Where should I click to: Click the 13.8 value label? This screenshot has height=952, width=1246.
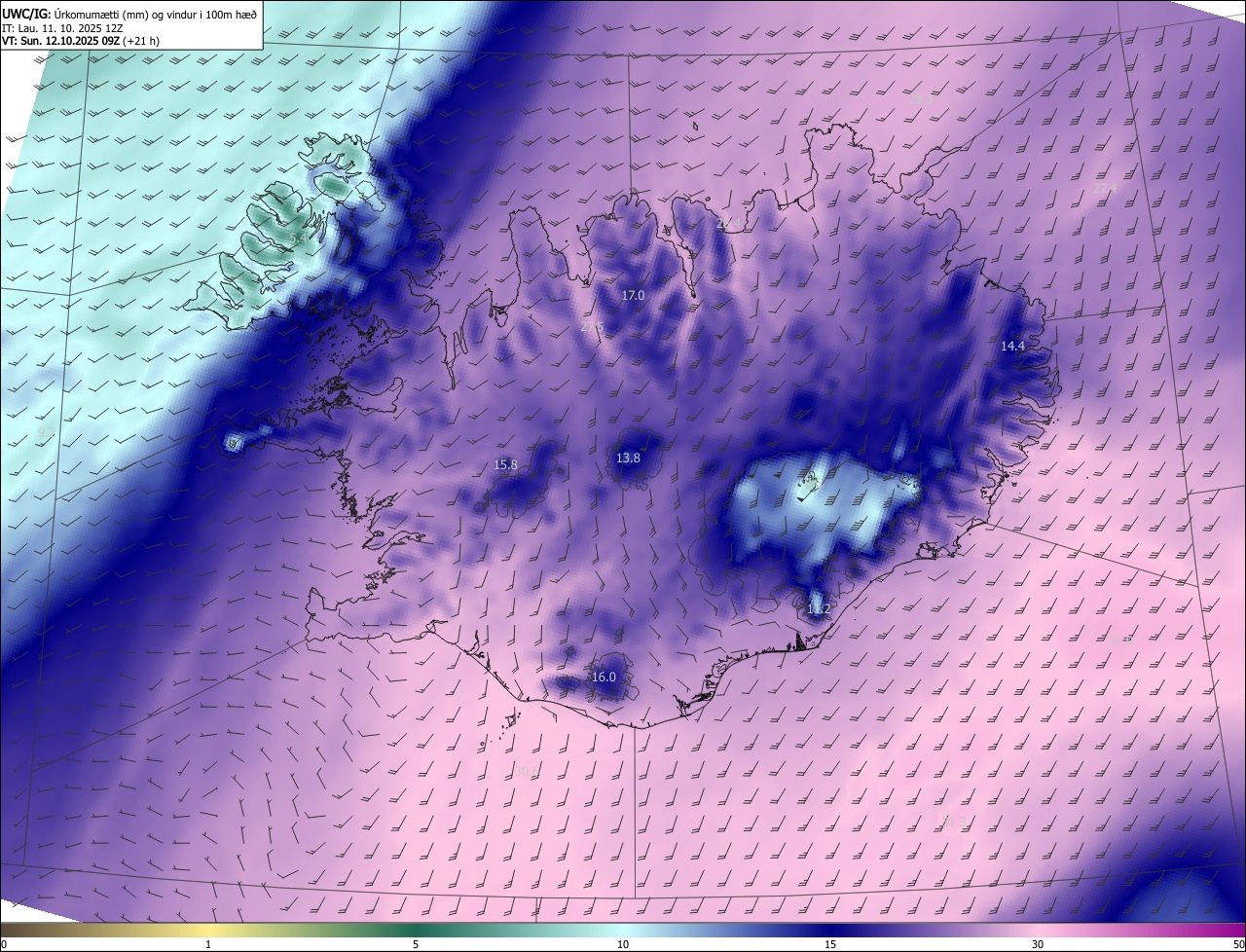click(629, 458)
